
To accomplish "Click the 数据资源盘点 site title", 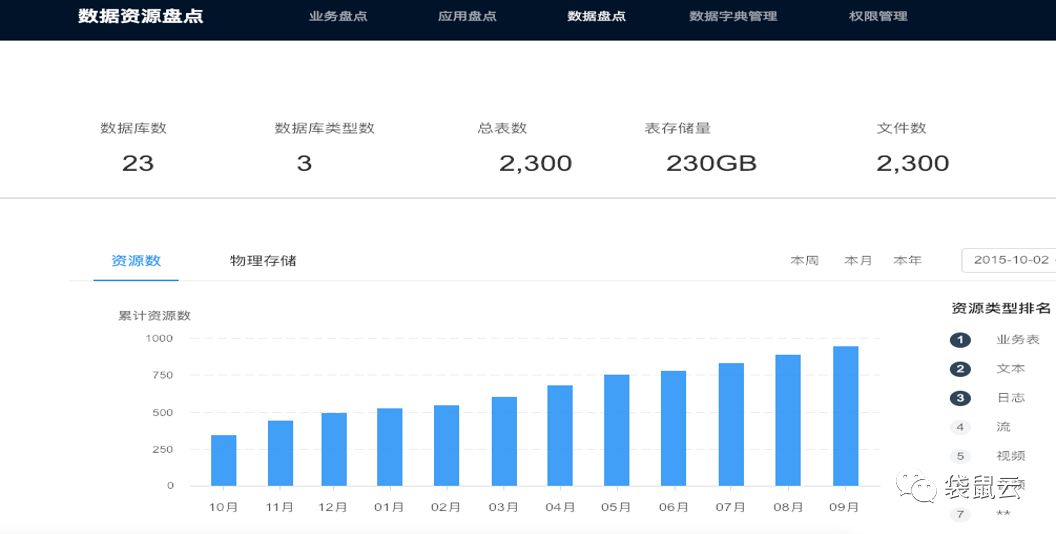I will click(141, 16).
